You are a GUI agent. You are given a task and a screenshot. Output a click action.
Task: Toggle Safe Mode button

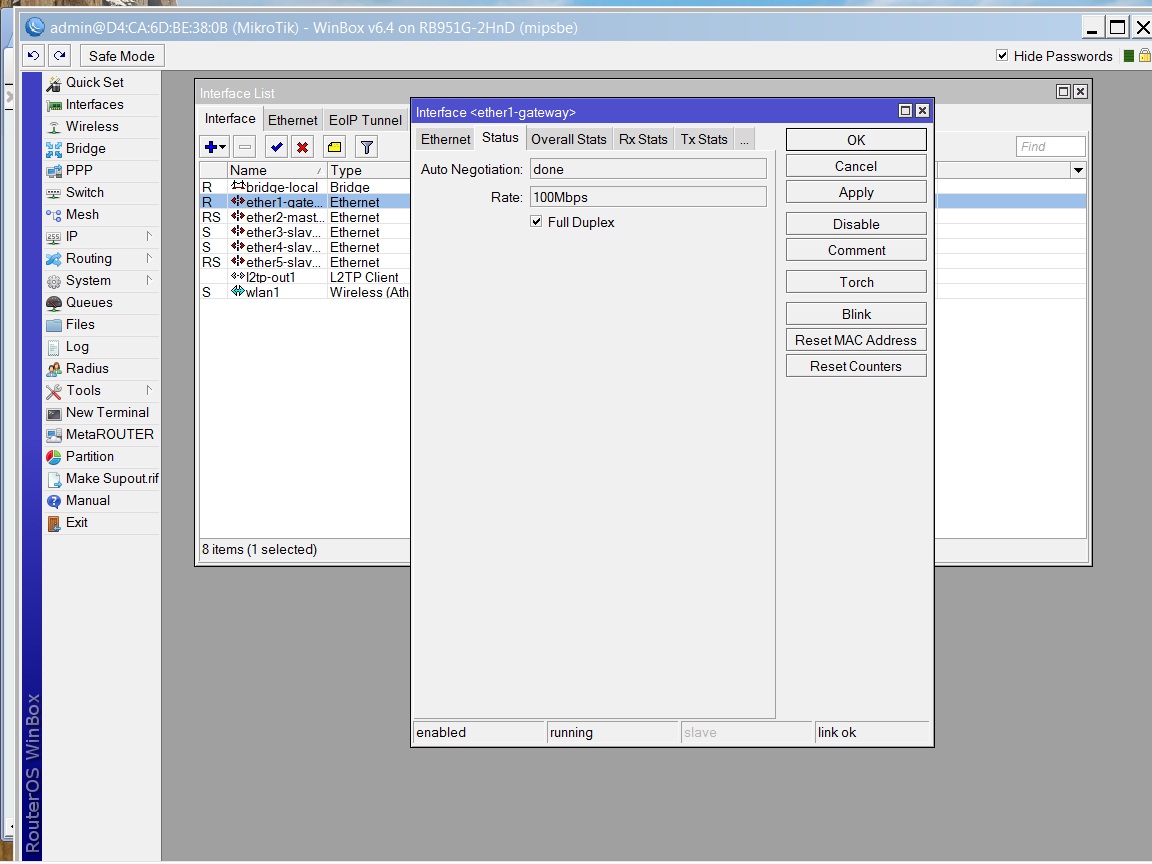[x=121, y=56]
